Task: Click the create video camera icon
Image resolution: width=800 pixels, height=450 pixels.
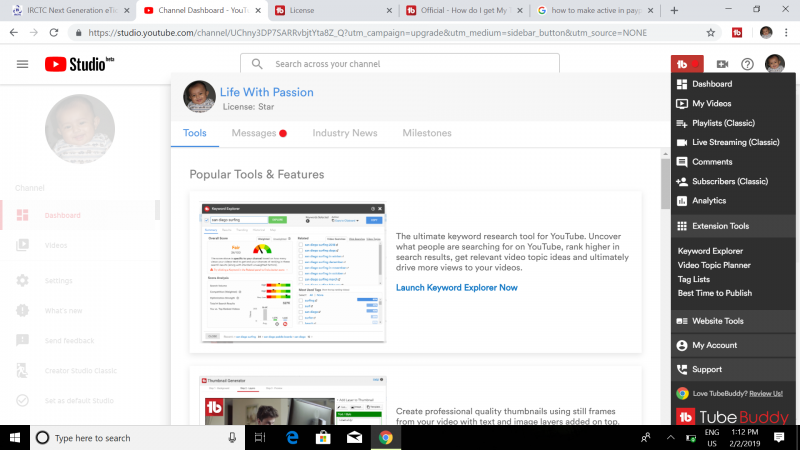Action: 722,64
